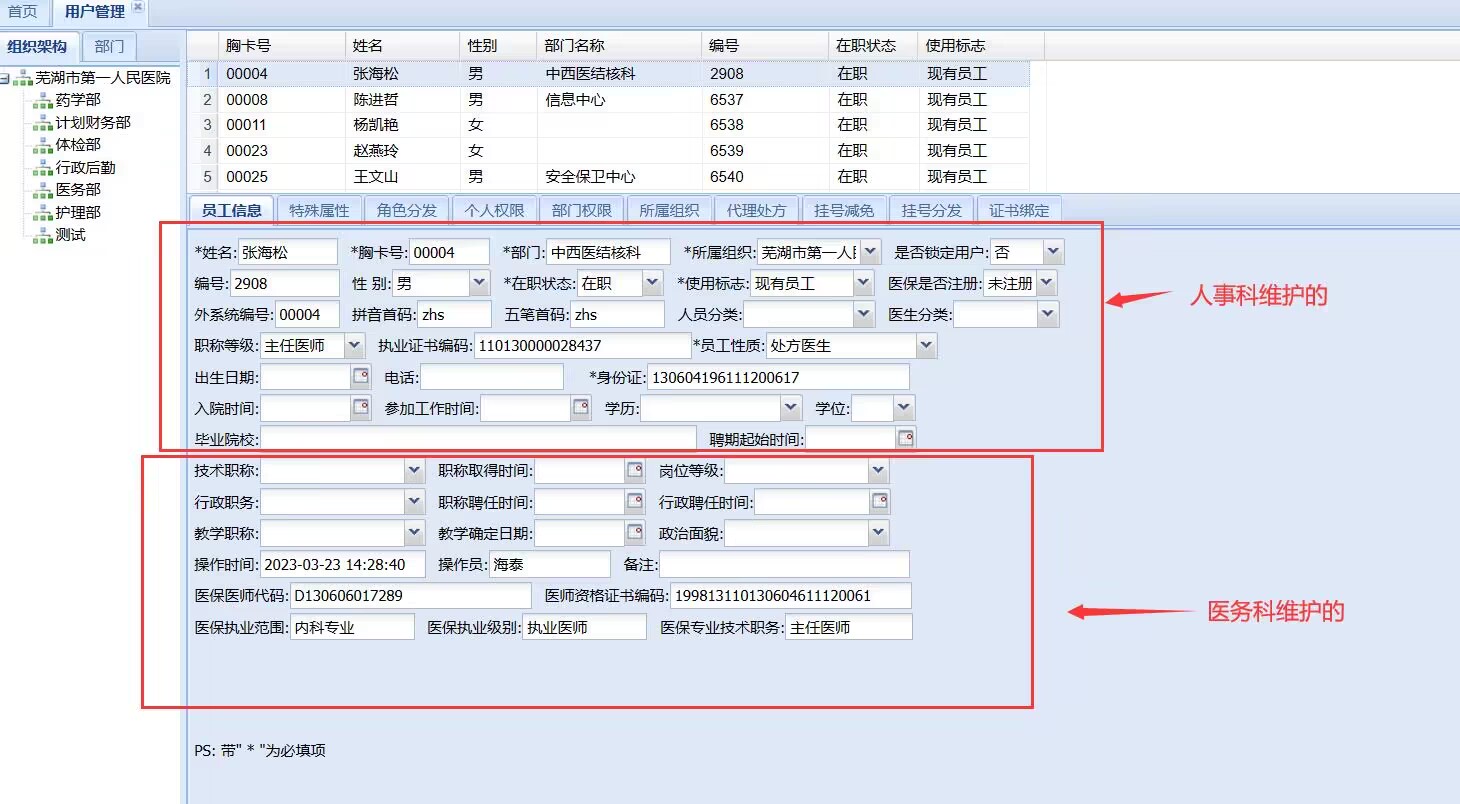
Task: Expand the 政治面貌 dropdown
Action: tap(878, 533)
